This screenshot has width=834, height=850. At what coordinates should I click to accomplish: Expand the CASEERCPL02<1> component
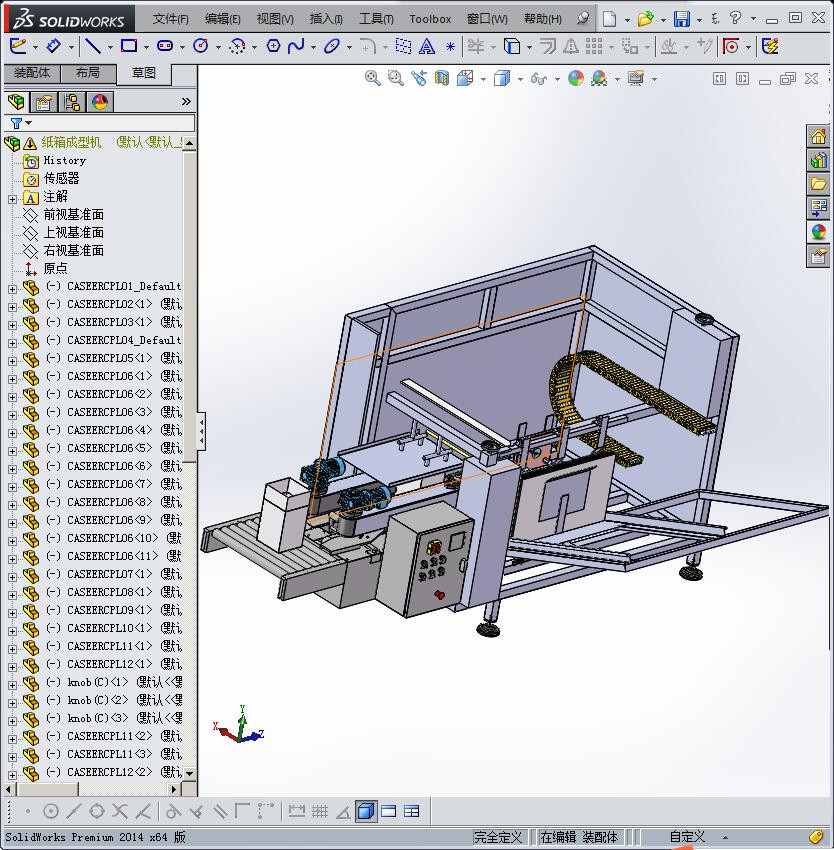[x=12, y=307]
